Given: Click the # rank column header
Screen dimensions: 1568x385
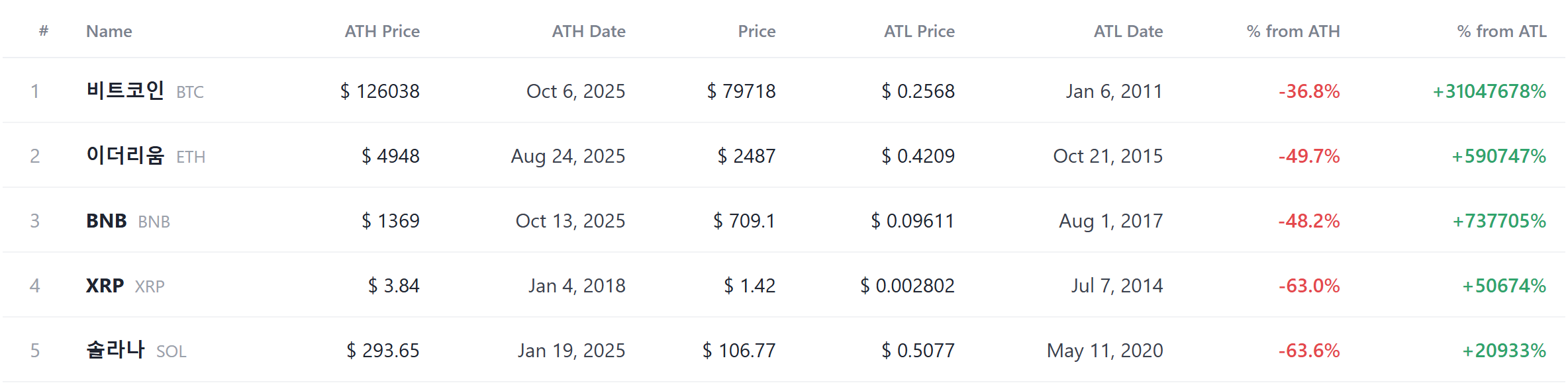Looking at the screenshot, I should pyautogui.click(x=44, y=30).
